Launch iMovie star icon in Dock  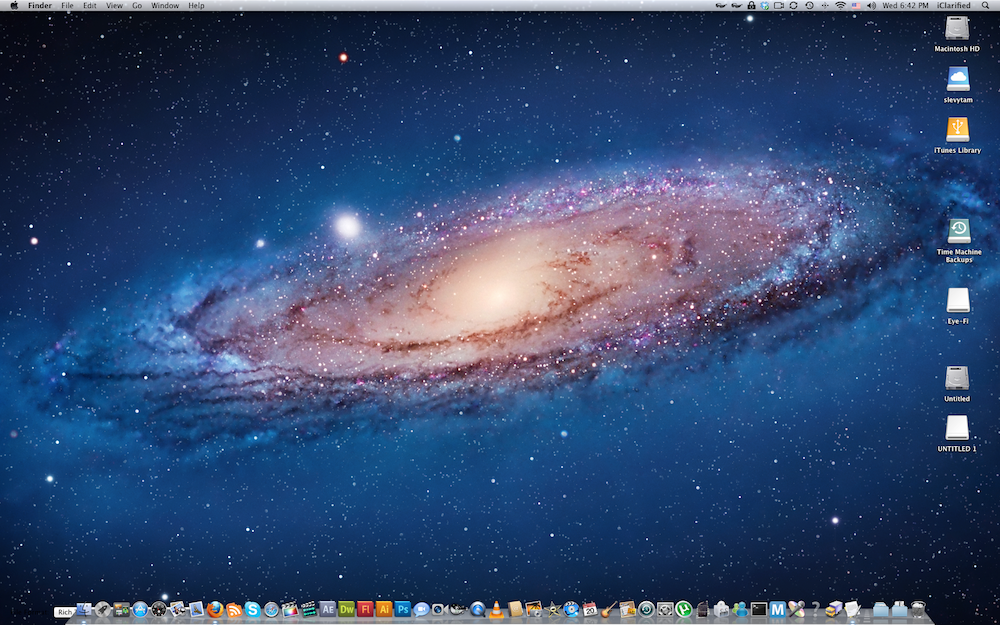(552, 609)
